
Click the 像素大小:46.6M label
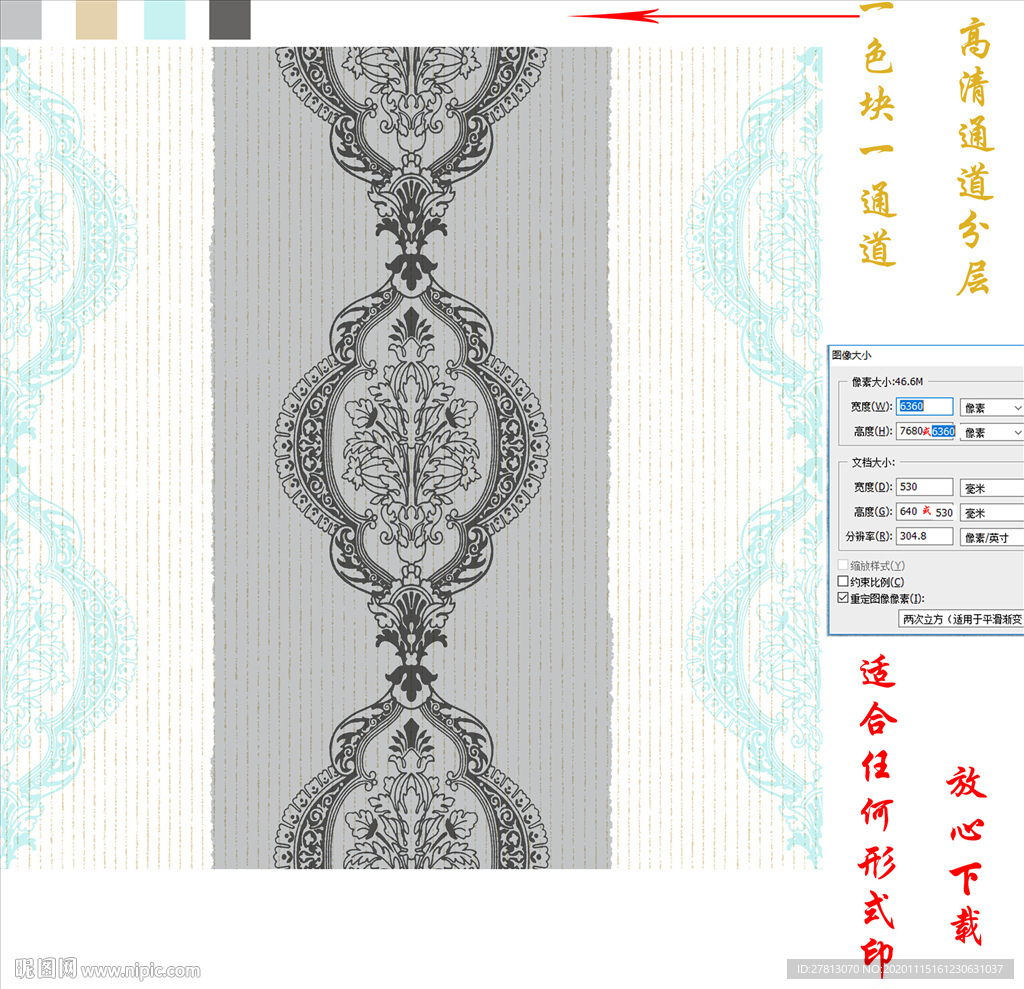click(887, 381)
